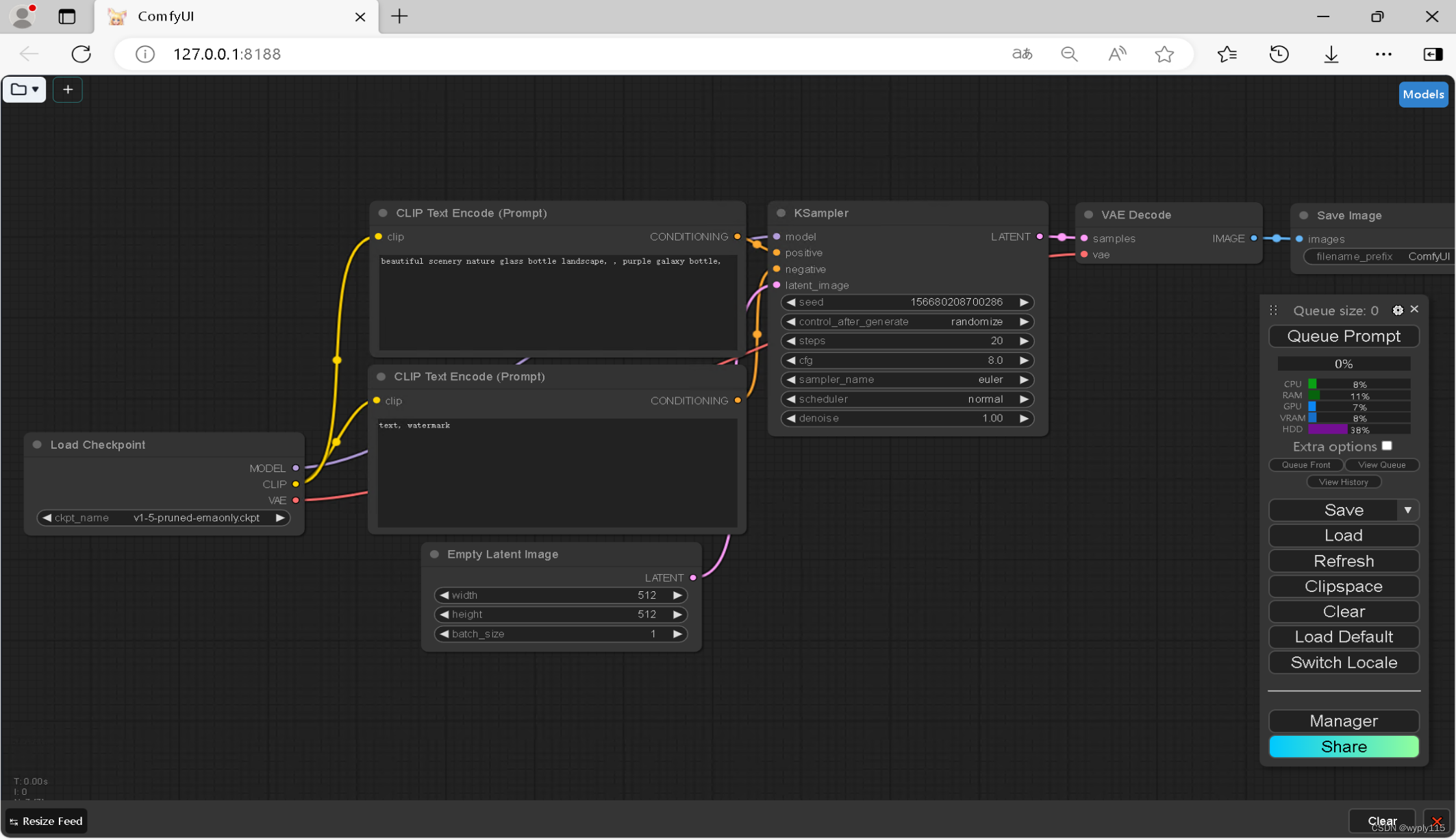The height and width of the screenshot is (840, 1456).
Task: Increase the seed value with right arrow
Action: point(1024,302)
